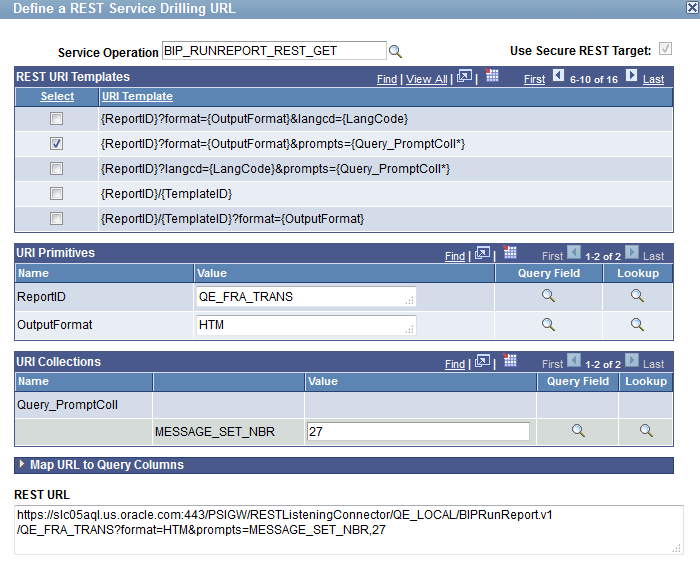Close the Define a REST Service Drilling URL dialog

(692, 8)
